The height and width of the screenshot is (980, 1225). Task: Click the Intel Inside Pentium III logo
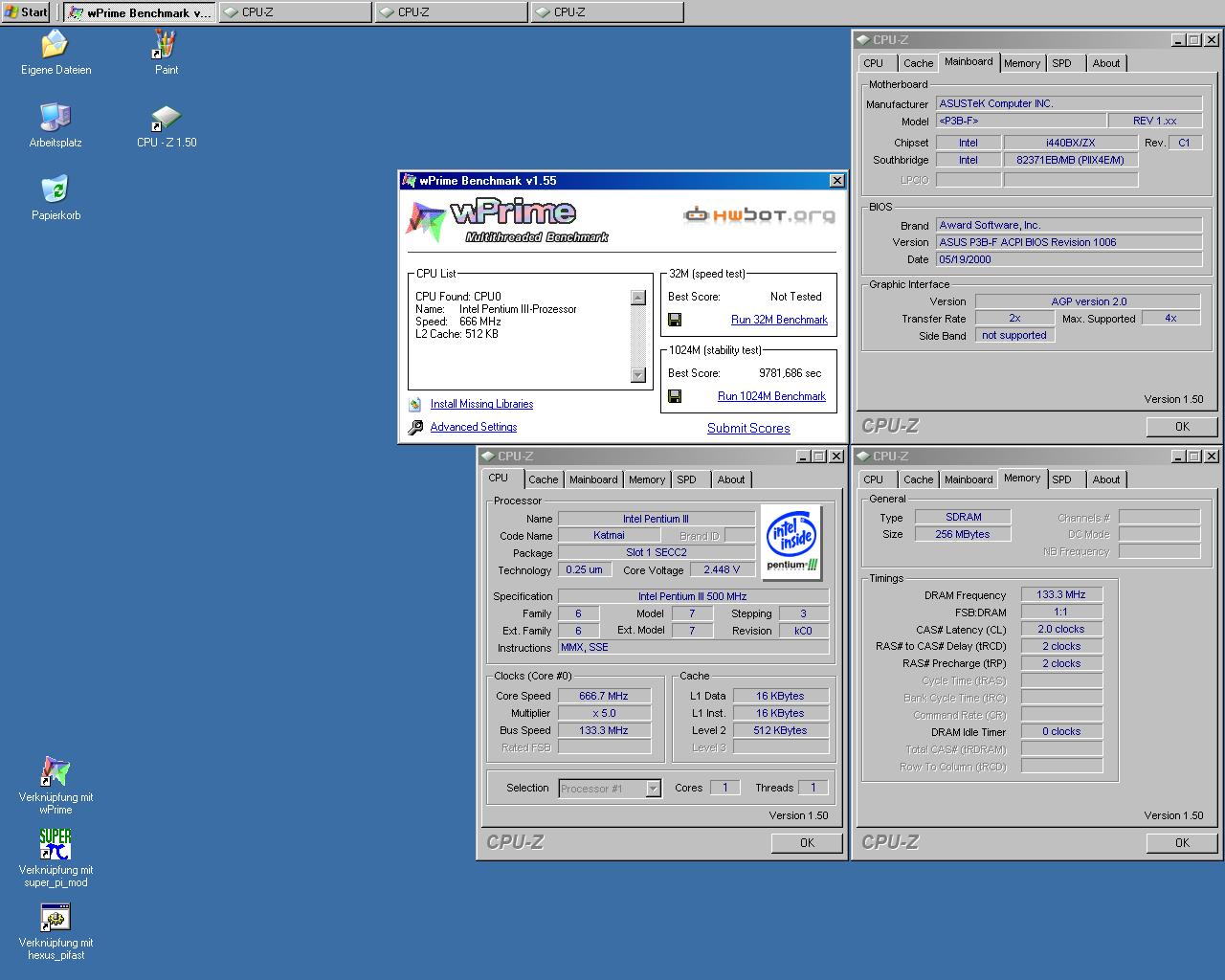coord(791,543)
